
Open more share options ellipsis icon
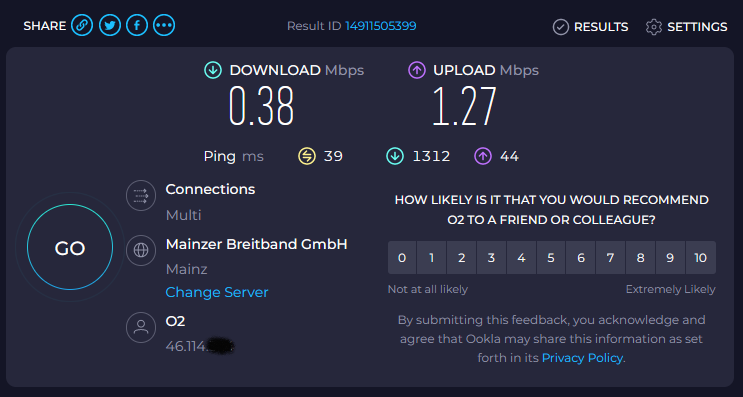pyautogui.click(x=164, y=26)
